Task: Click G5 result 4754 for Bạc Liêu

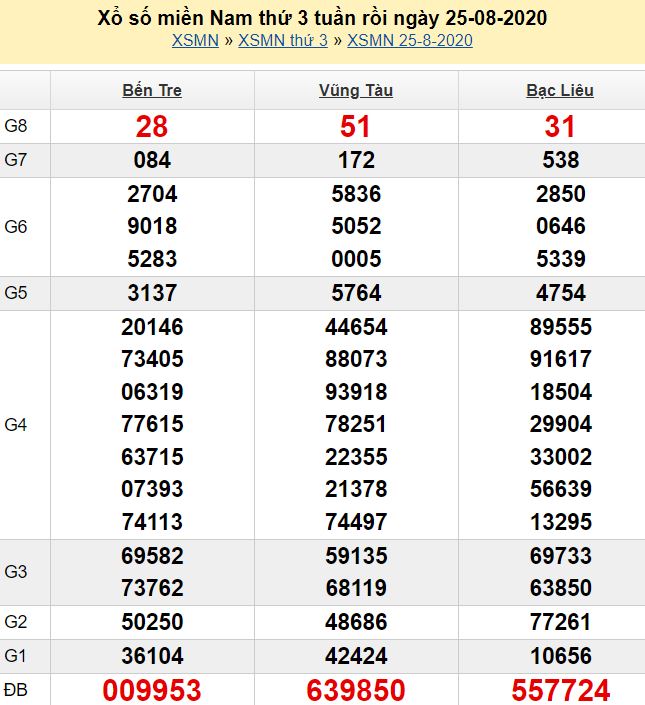Action: click(560, 293)
